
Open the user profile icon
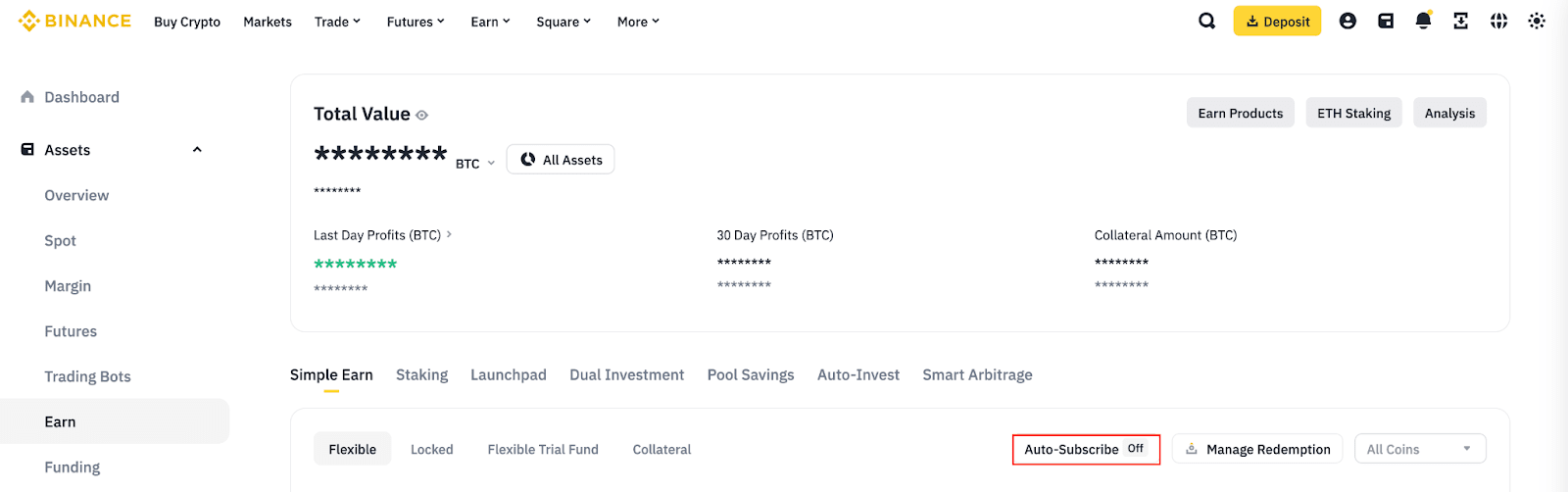[x=1347, y=21]
